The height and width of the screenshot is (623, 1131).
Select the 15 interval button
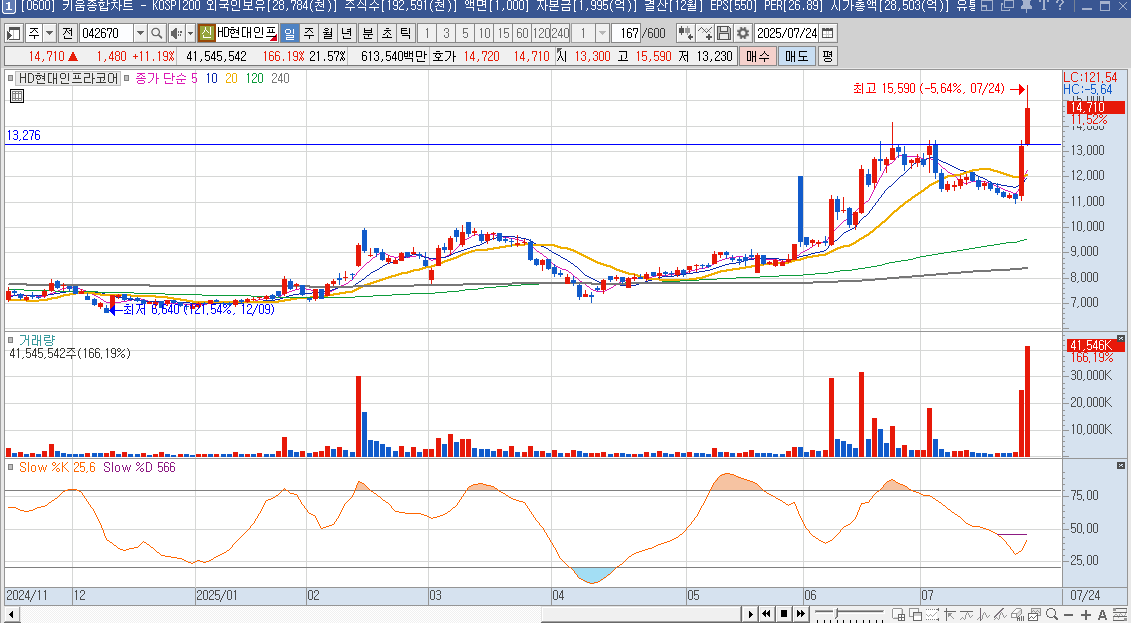click(503, 33)
